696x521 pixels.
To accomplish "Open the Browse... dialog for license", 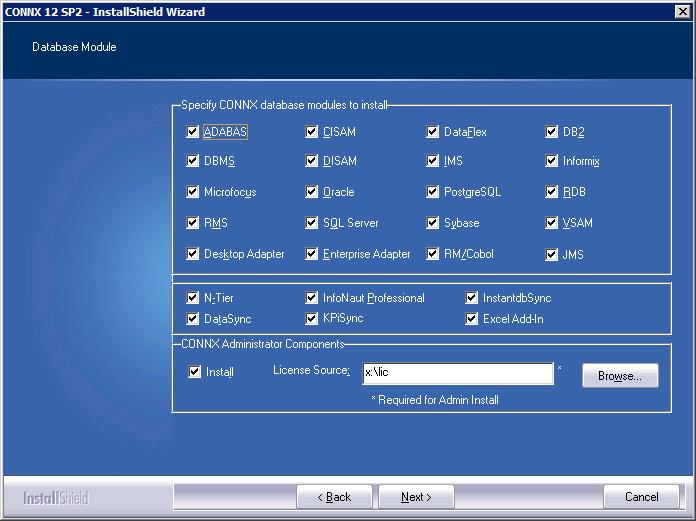I will pos(620,375).
